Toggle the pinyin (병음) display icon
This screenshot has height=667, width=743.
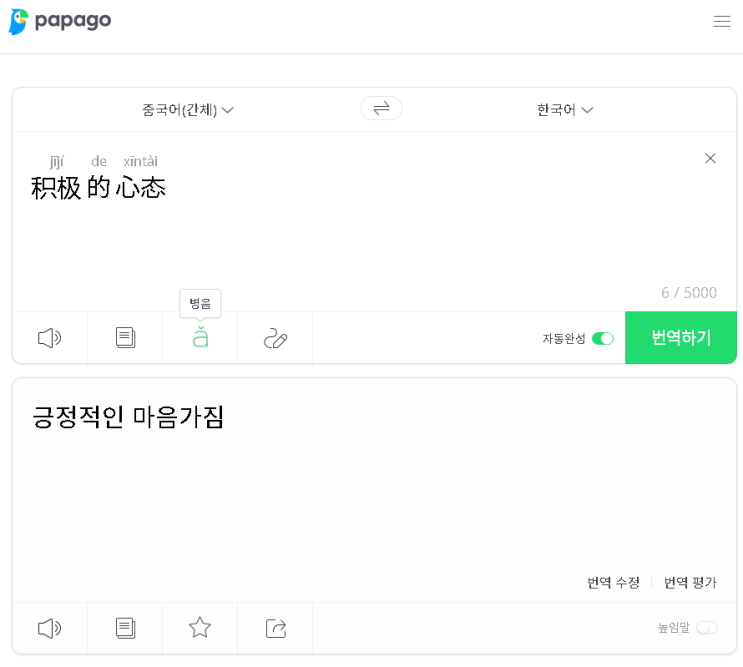pos(200,338)
